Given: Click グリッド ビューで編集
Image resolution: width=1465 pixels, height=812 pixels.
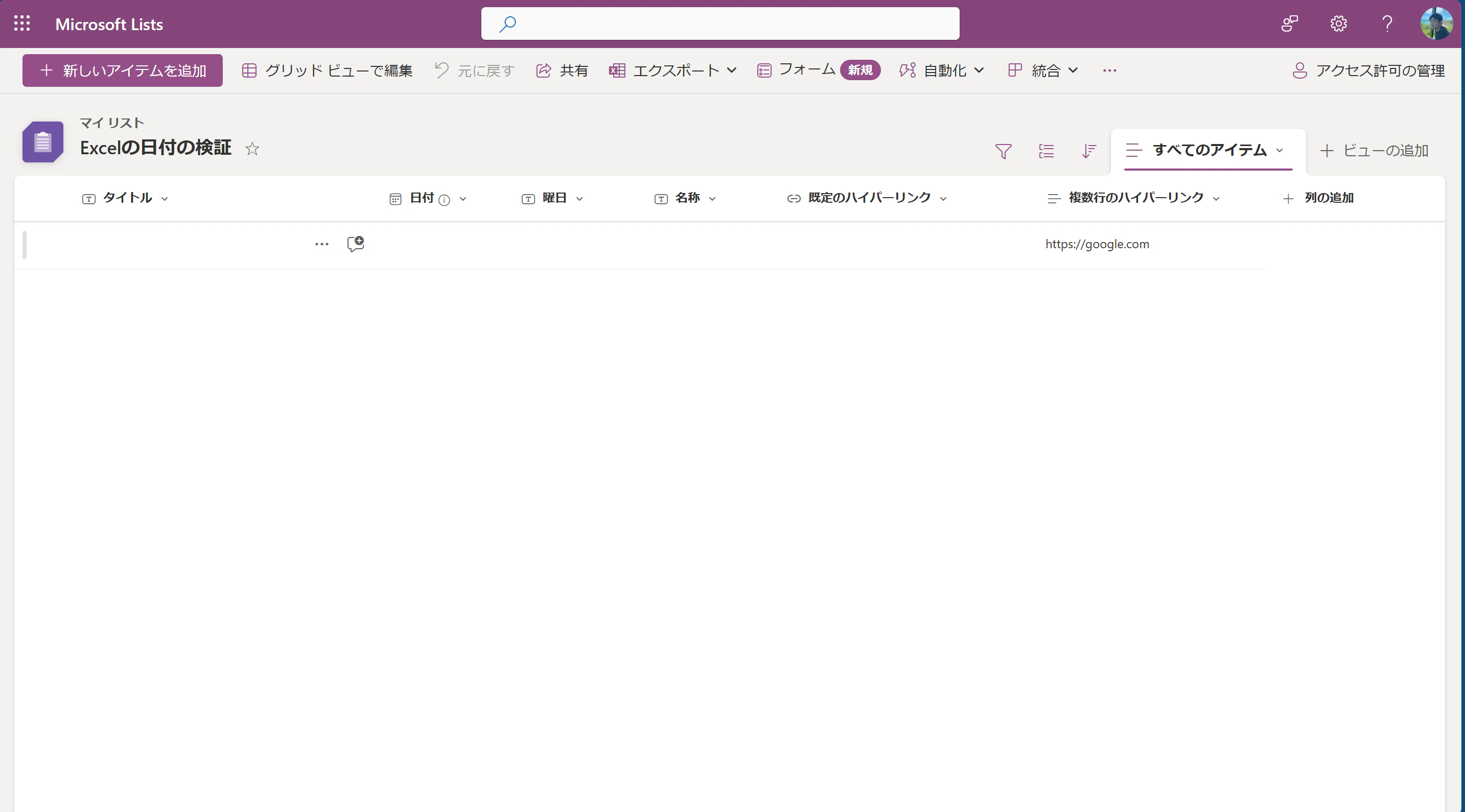Looking at the screenshot, I should pyautogui.click(x=327, y=70).
